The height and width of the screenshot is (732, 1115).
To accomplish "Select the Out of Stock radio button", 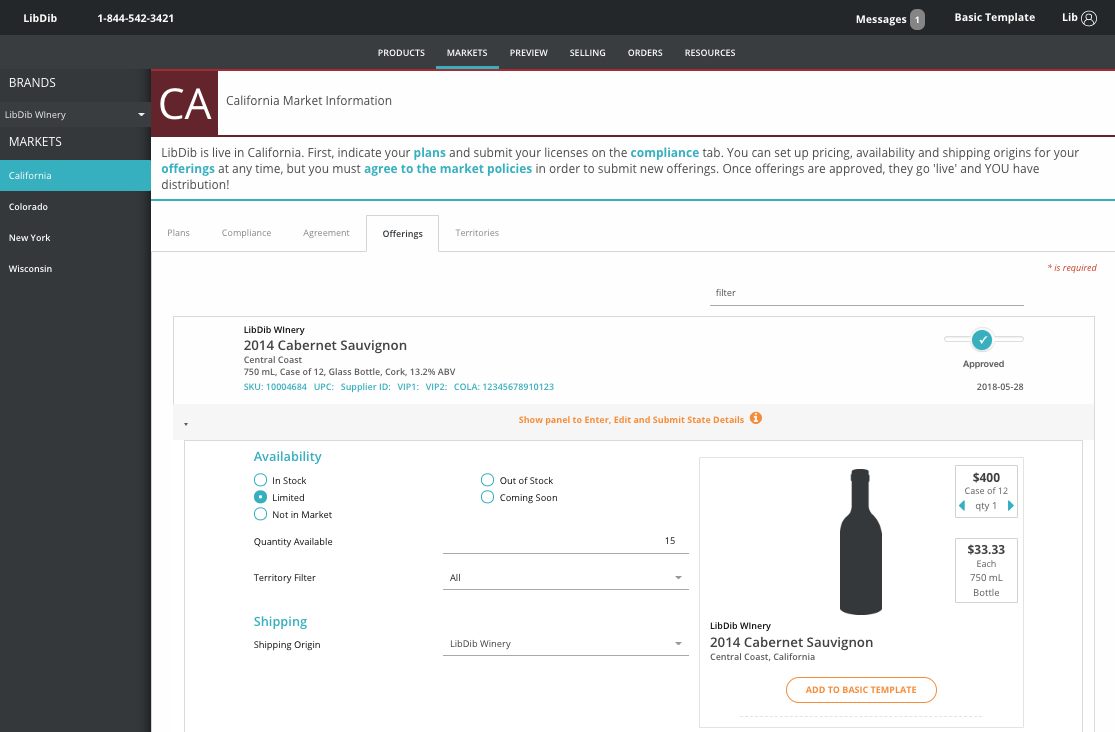I will pos(487,480).
